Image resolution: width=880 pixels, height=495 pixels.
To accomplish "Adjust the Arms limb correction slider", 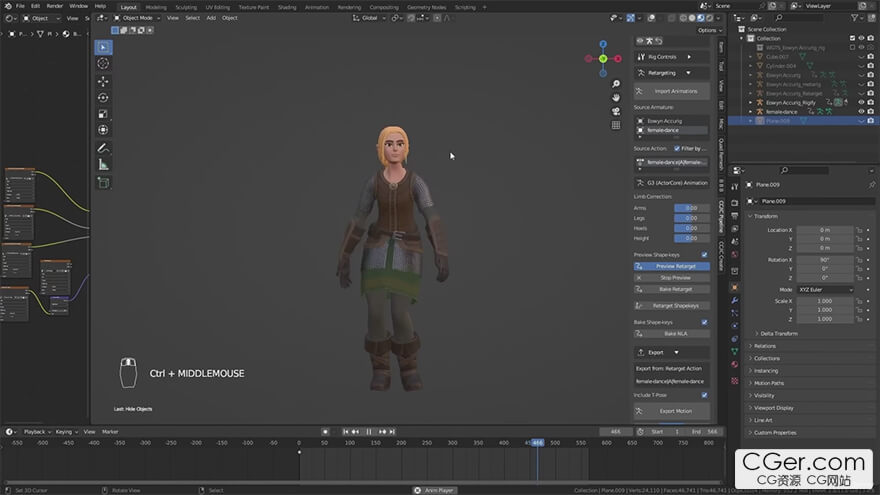I will [x=692, y=208].
